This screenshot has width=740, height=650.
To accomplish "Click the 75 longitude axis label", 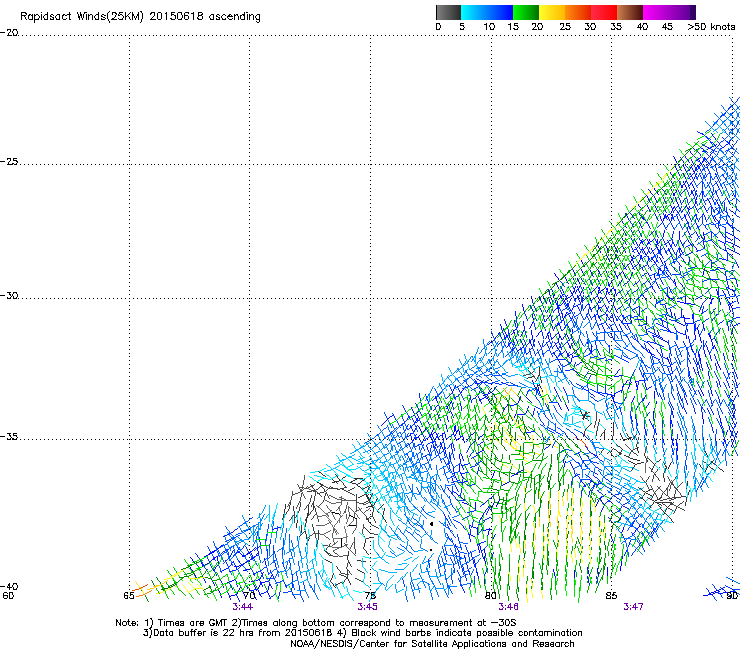I will click(370, 596).
